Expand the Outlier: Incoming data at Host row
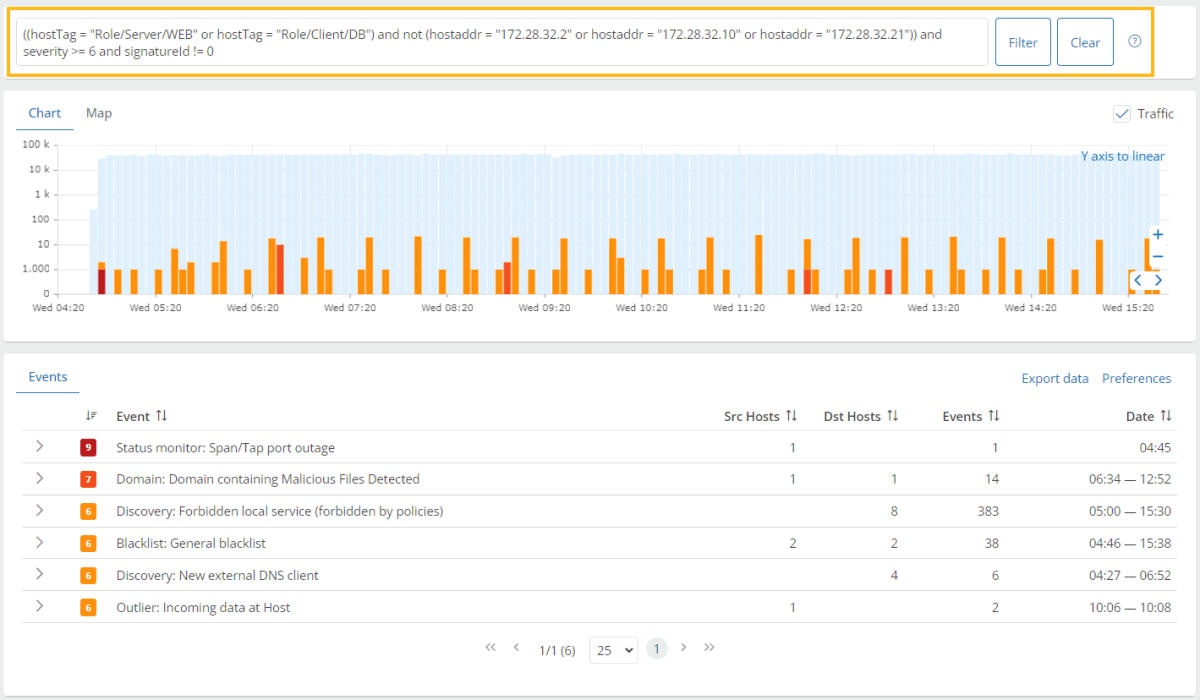 pos(40,607)
